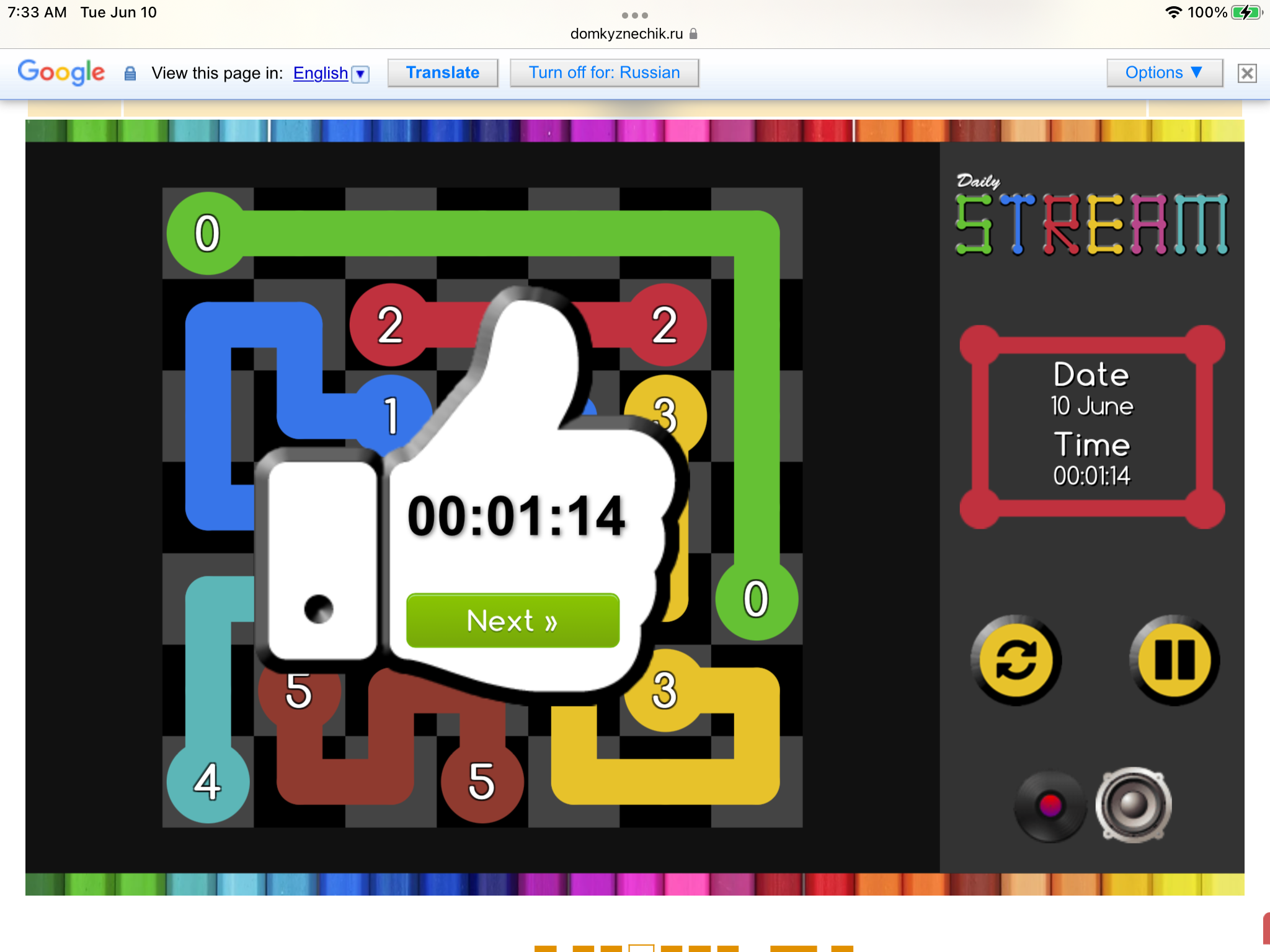Click the sidebar Time 00:01:14 value
Viewport: 1270px width, 952px height.
tap(1092, 476)
